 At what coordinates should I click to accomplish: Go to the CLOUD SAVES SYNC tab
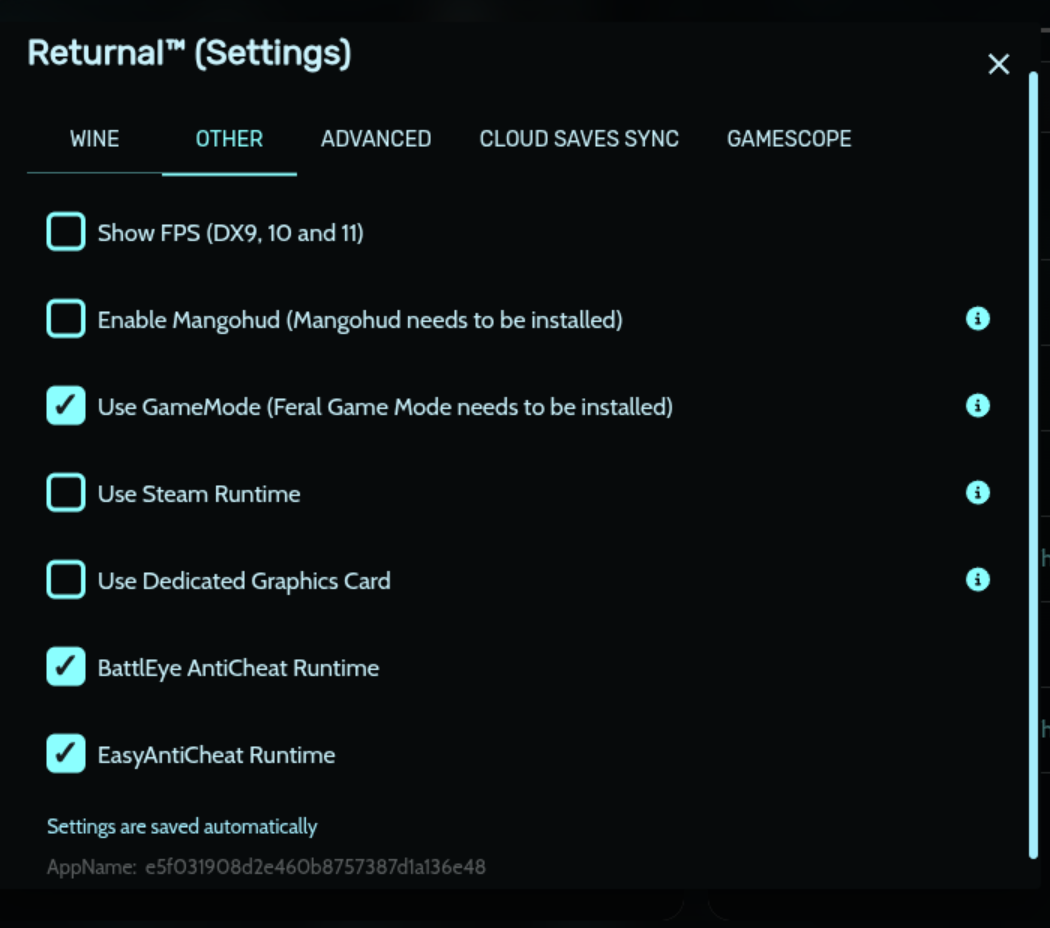(579, 139)
